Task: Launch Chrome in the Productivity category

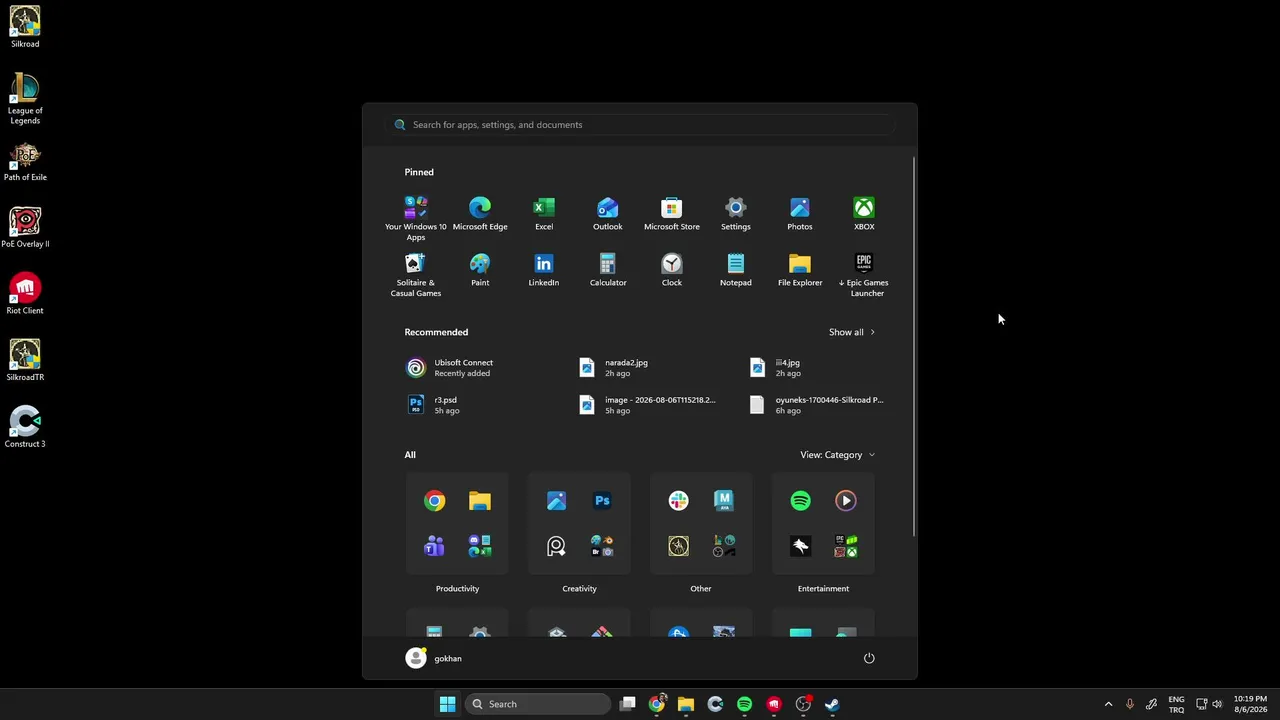Action: (x=435, y=501)
